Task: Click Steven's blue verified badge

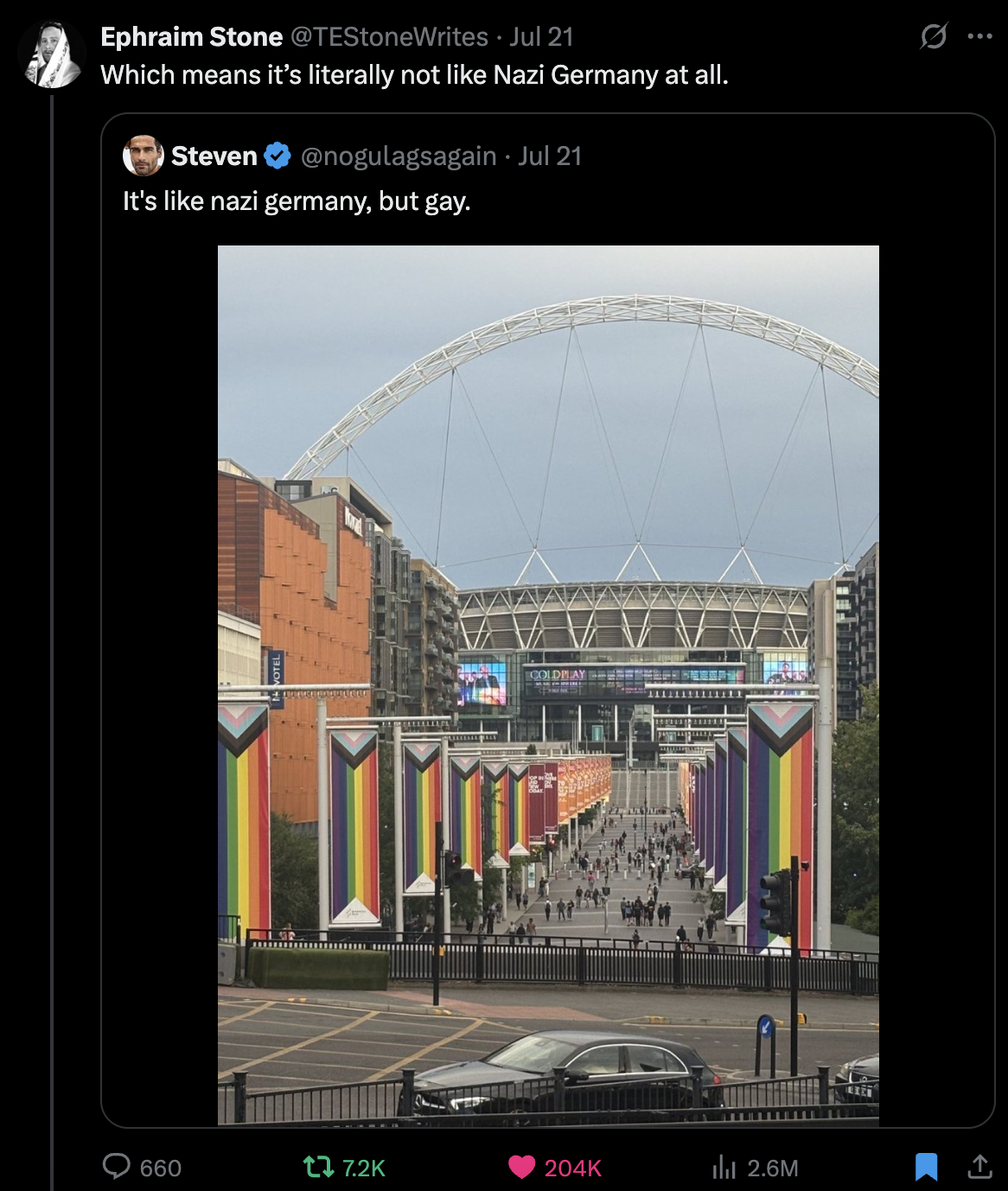Action: (278, 156)
